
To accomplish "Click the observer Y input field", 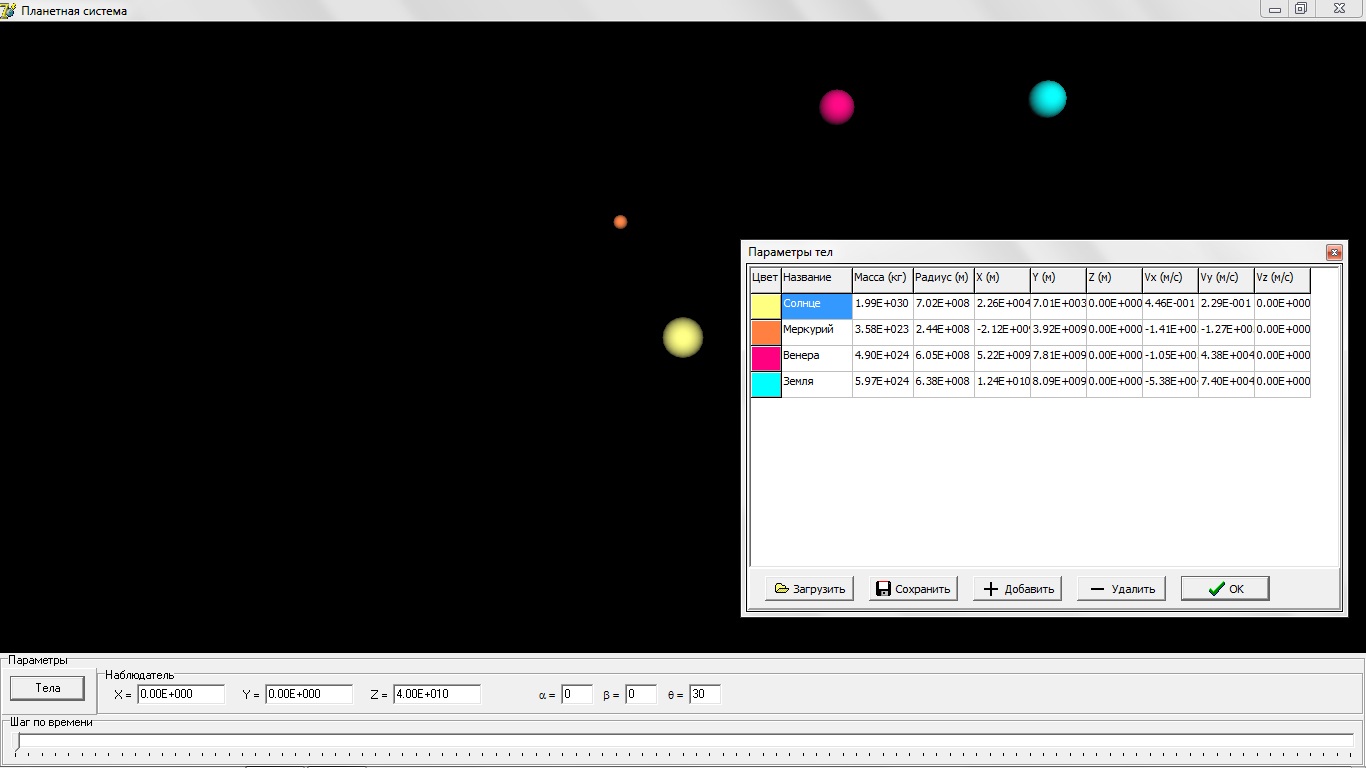I will pyautogui.click(x=309, y=694).
